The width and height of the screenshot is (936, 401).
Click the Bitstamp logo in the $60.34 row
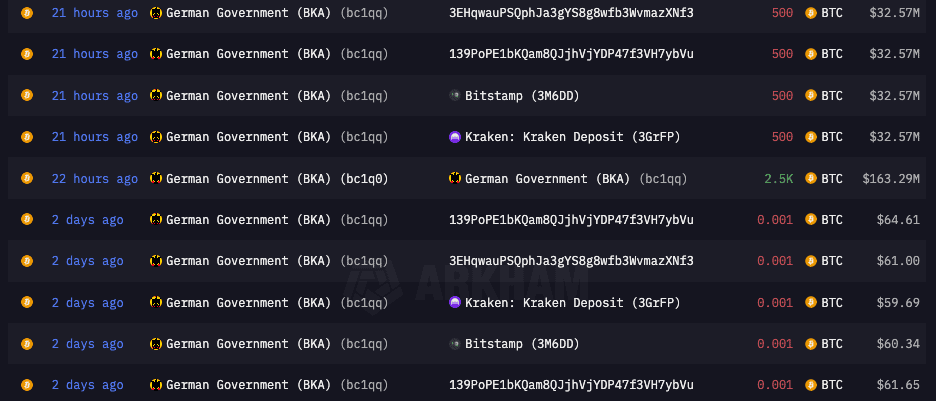pos(455,344)
